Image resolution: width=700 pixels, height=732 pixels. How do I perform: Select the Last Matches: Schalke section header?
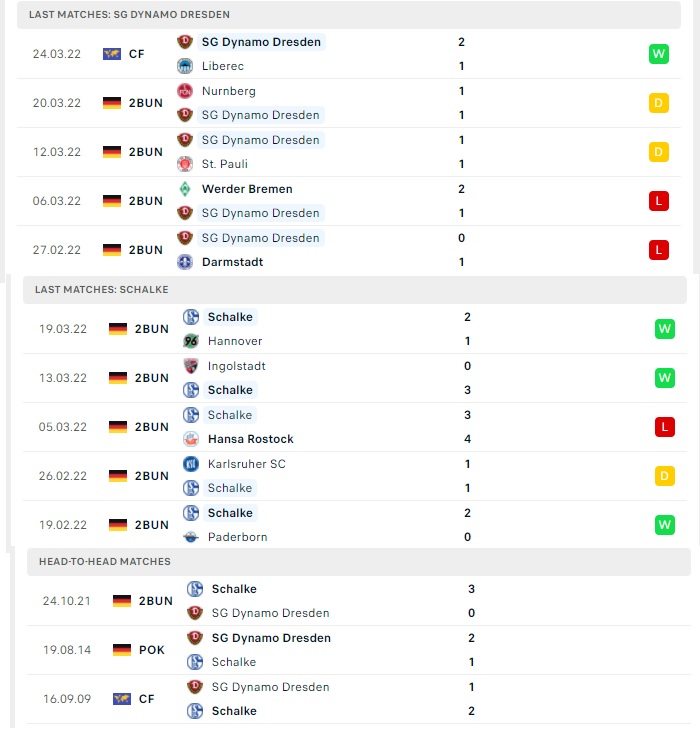pos(355,290)
